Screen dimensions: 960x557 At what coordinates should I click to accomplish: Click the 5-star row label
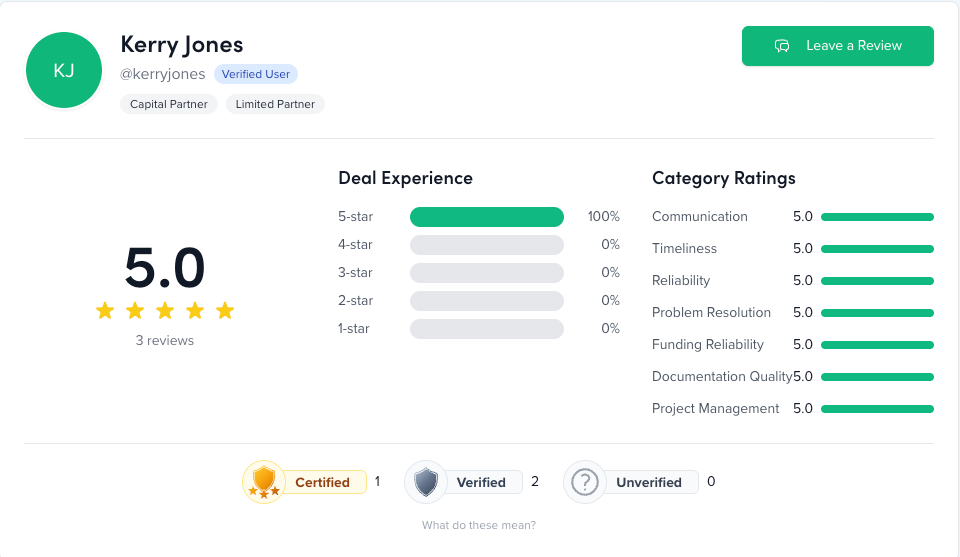(356, 217)
